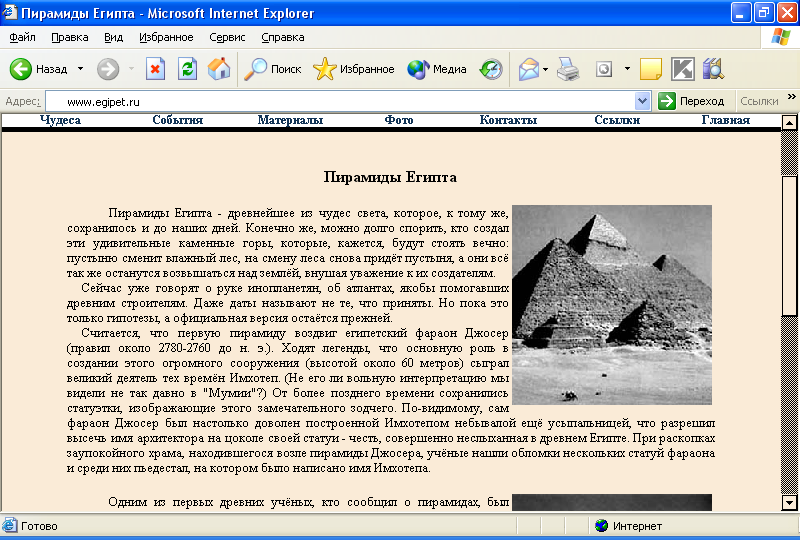
Task: Print the page with printer icon
Action: (568, 69)
